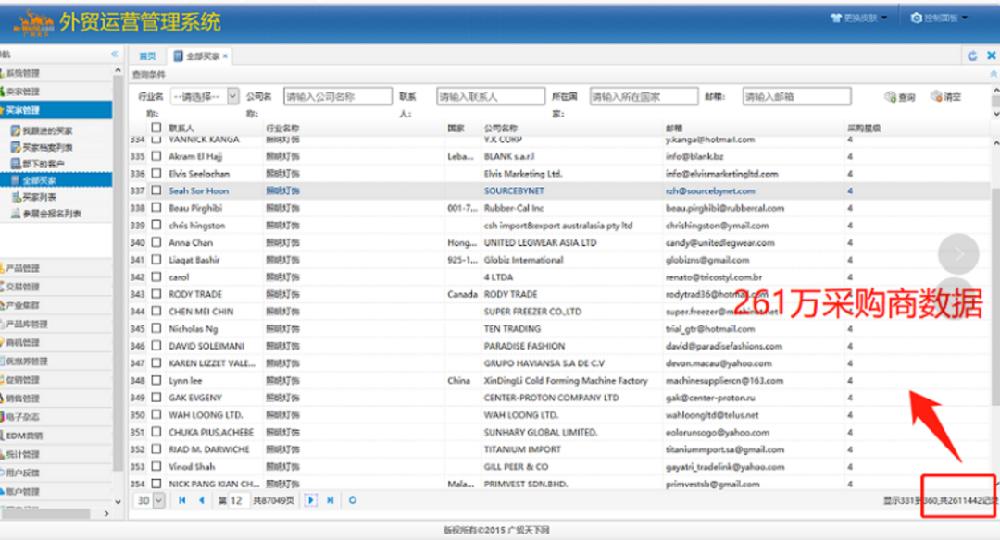Viewport: 1000px width, 540px height.
Task: Collapse the left navigation panel with the double-arrow
Action: coord(115,54)
